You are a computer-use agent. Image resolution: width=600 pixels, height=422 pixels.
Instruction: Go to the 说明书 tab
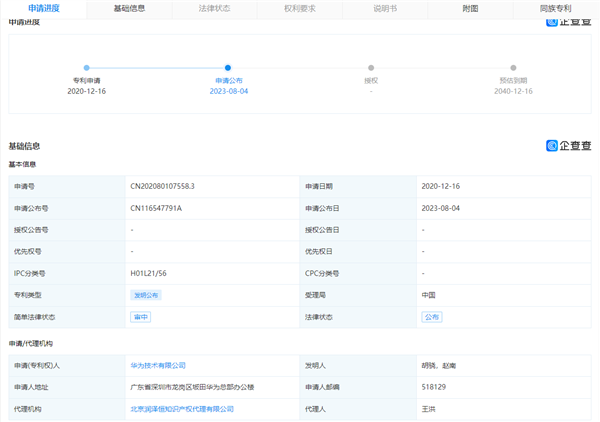[386, 8]
